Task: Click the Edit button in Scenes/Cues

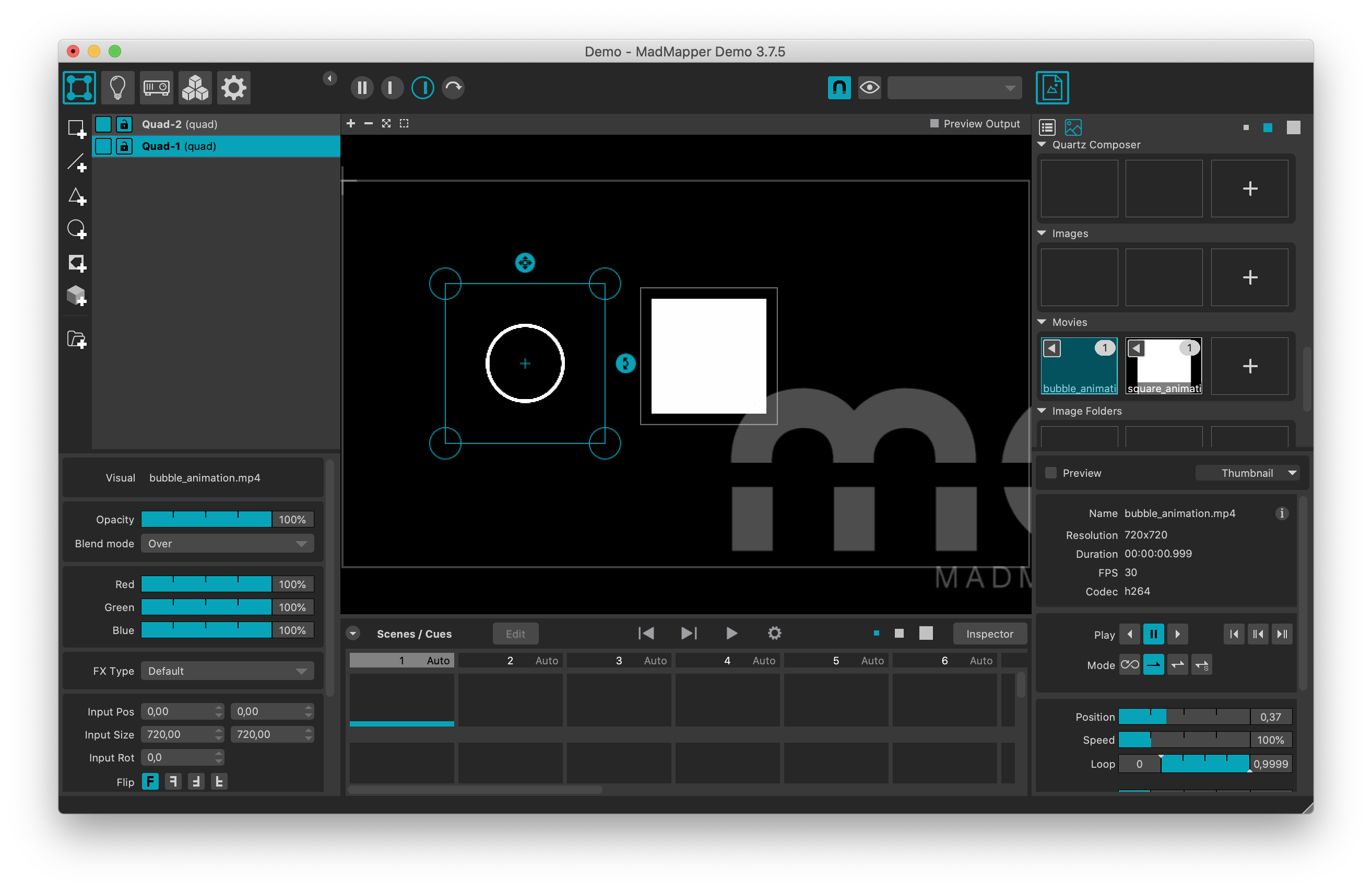Action: coord(515,634)
